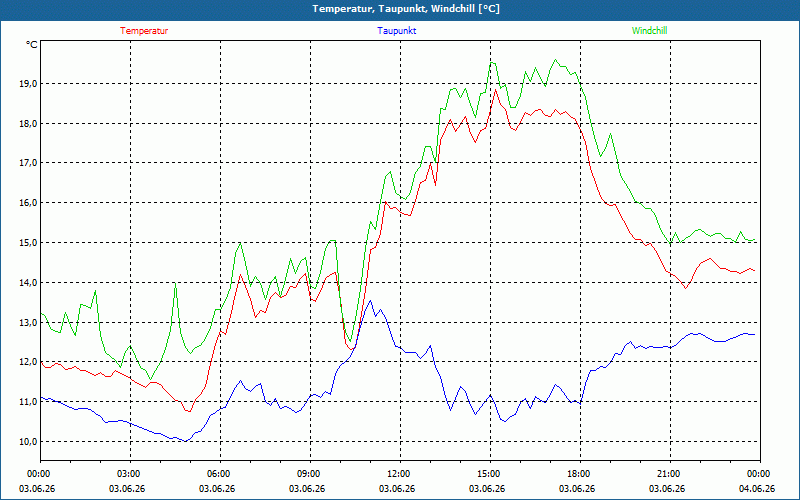Click the chart title 'Temperatur, Taupunkt, Windchill [°C]'

(x=406, y=9)
